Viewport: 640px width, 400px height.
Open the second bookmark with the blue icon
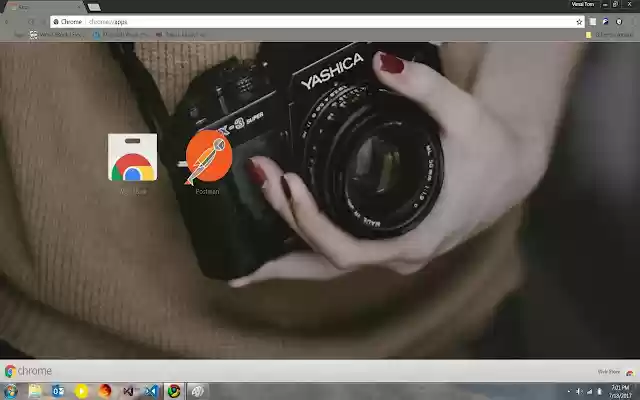120,35
